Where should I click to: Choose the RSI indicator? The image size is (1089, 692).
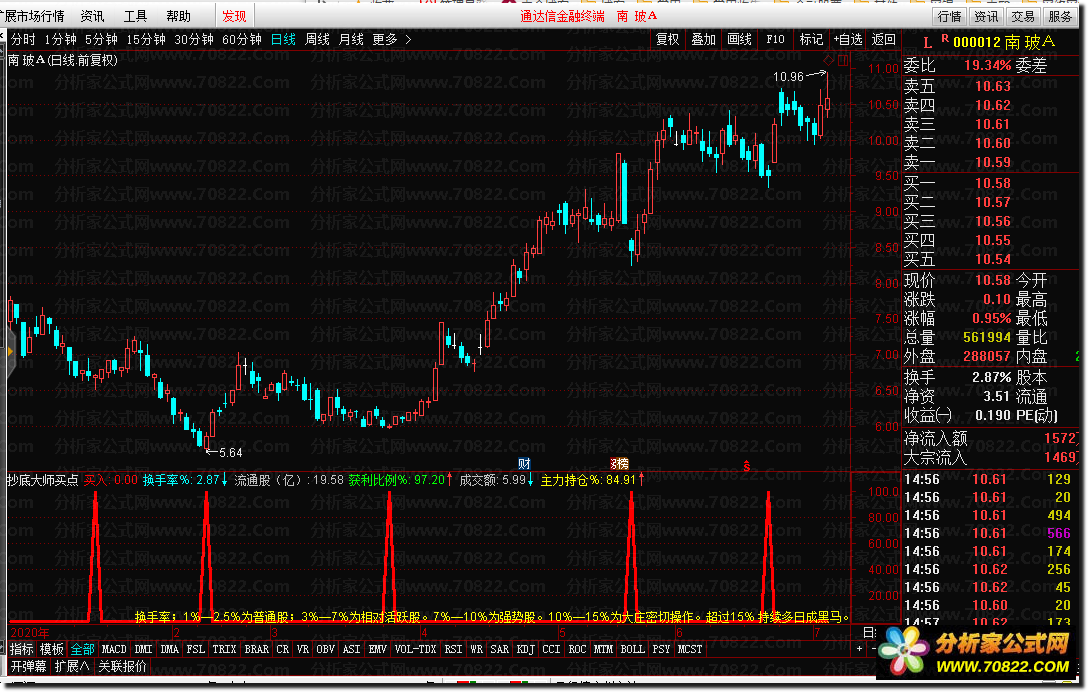coord(454,649)
